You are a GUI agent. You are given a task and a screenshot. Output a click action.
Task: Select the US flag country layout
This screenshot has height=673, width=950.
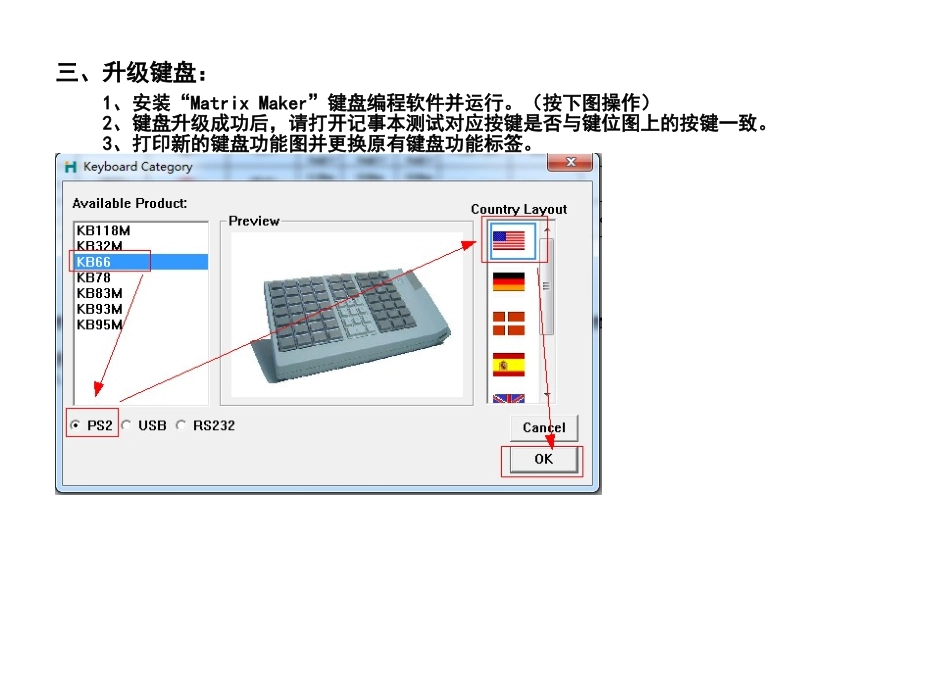point(509,240)
